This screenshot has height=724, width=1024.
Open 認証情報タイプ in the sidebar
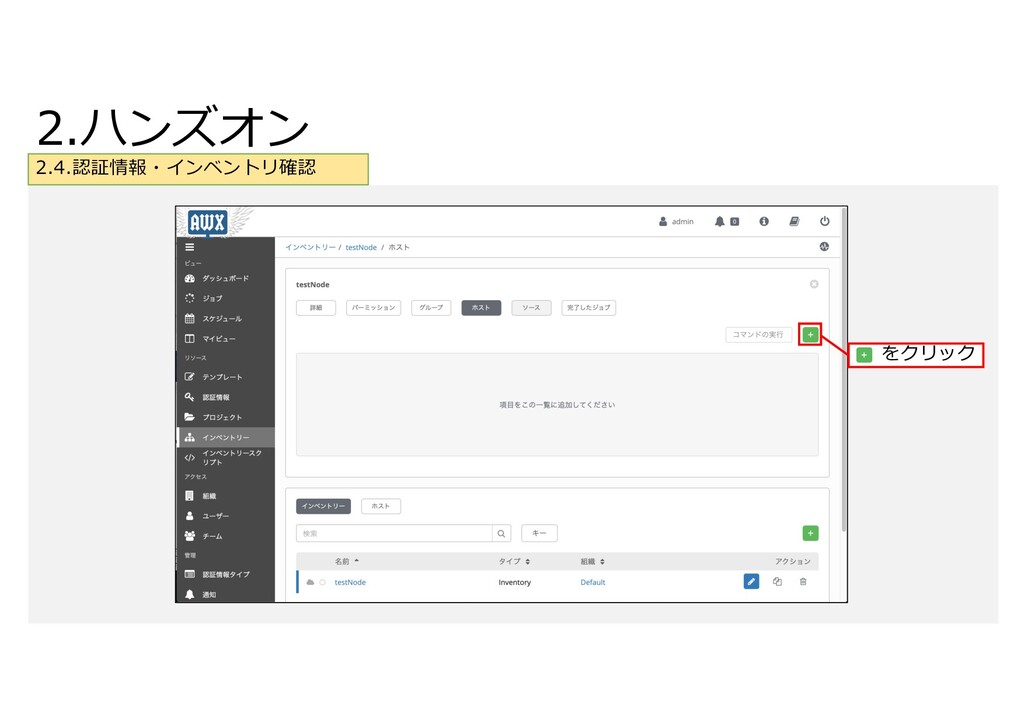225,574
